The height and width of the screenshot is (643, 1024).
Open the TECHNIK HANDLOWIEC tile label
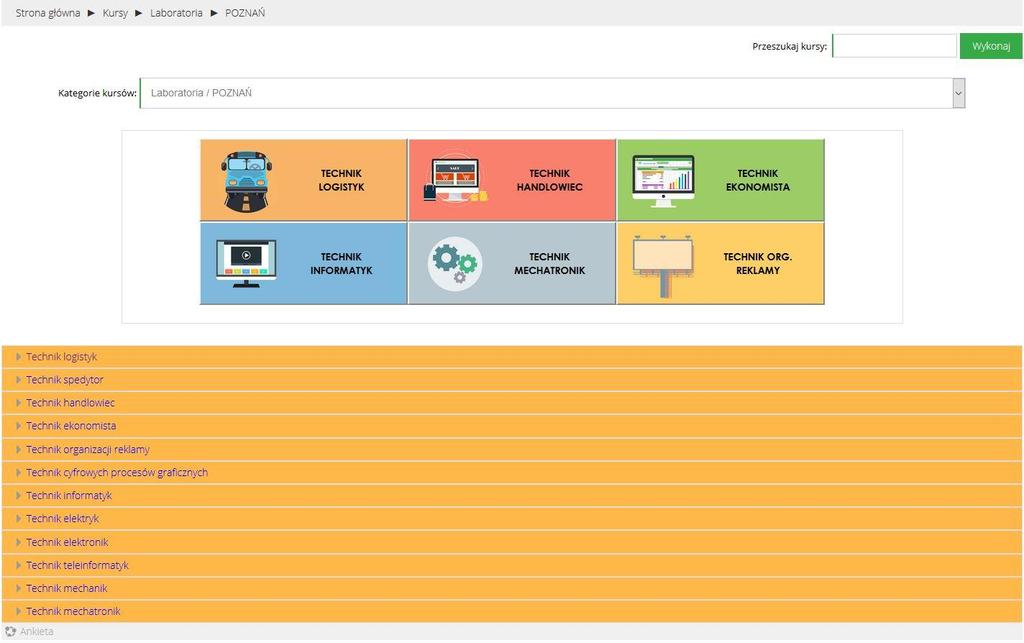[x=549, y=180]
